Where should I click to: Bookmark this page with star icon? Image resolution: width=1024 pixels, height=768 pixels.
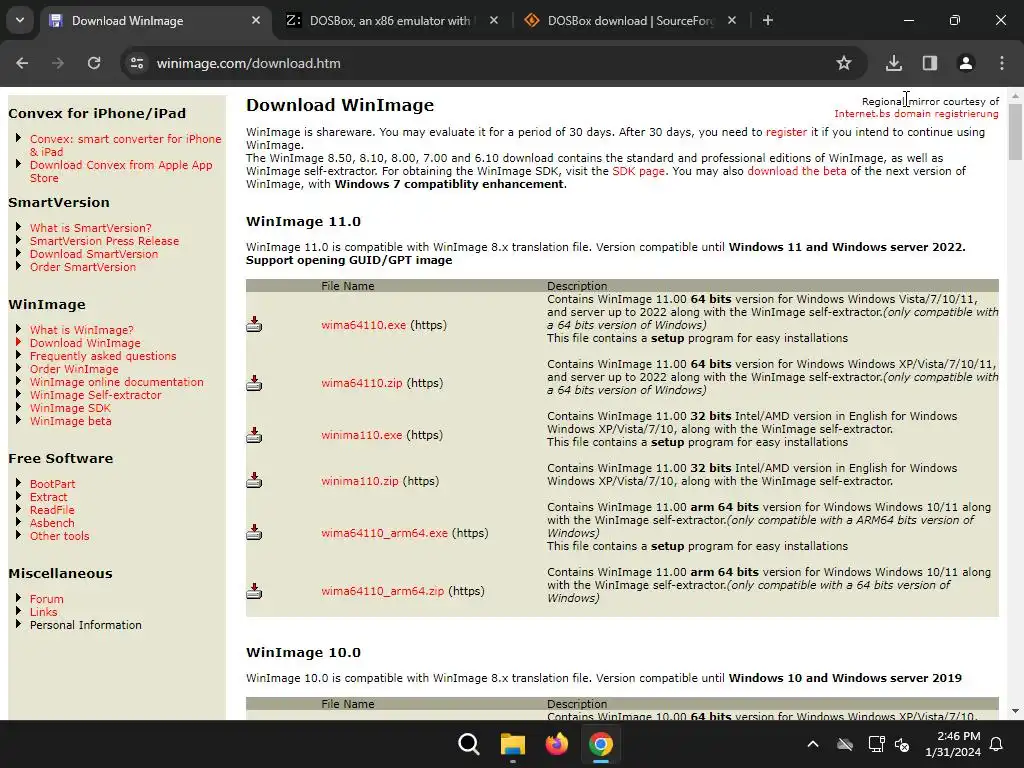click(x=844, y=63)
